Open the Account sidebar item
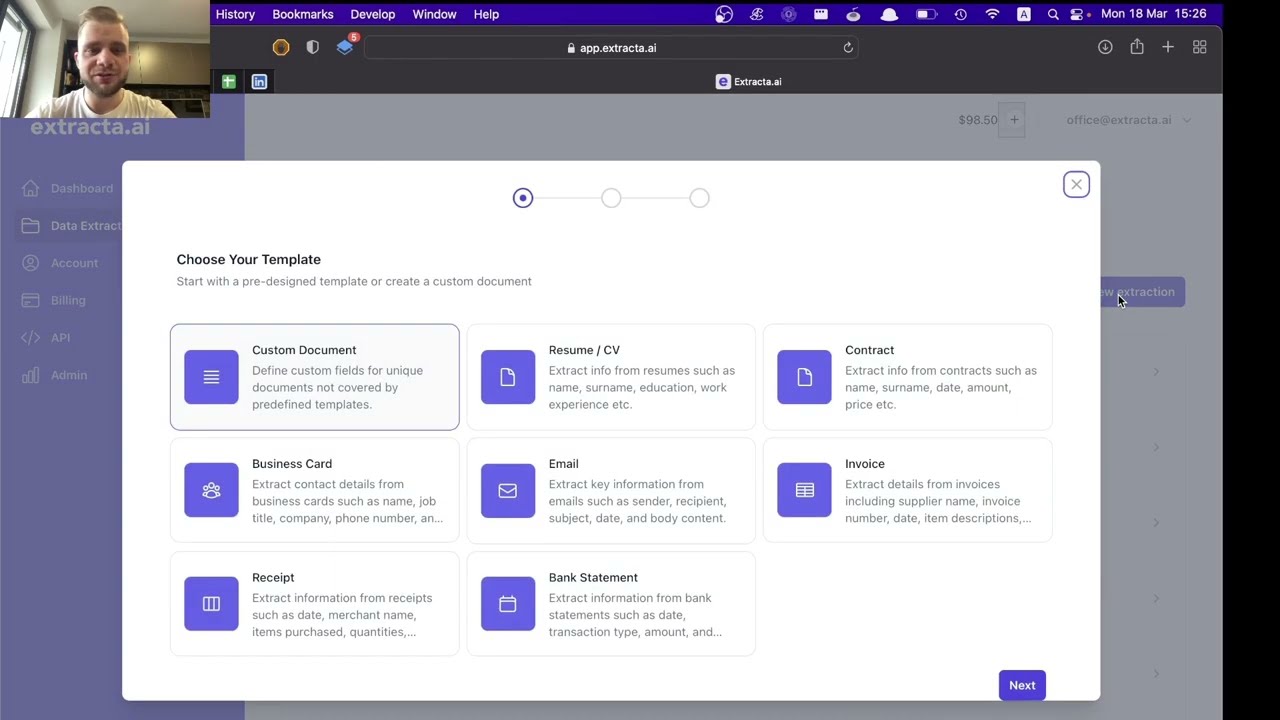The image size is (1280, 720). (74, 263)
